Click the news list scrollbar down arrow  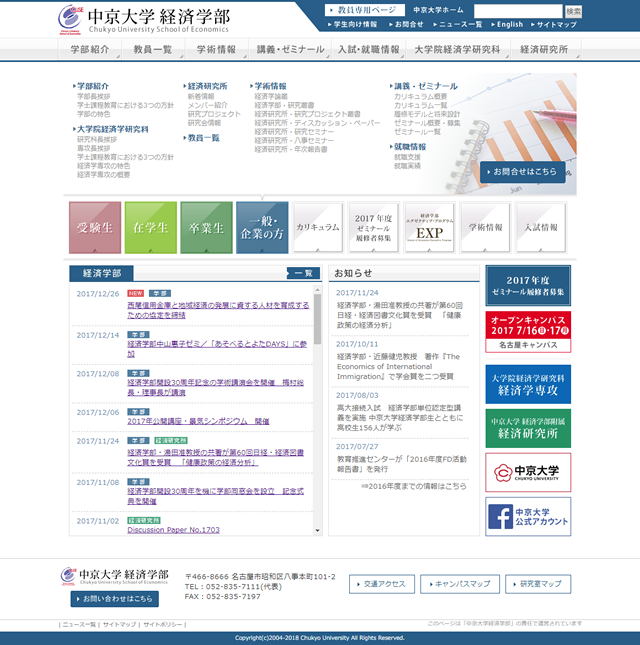click(x=318, y=531)
